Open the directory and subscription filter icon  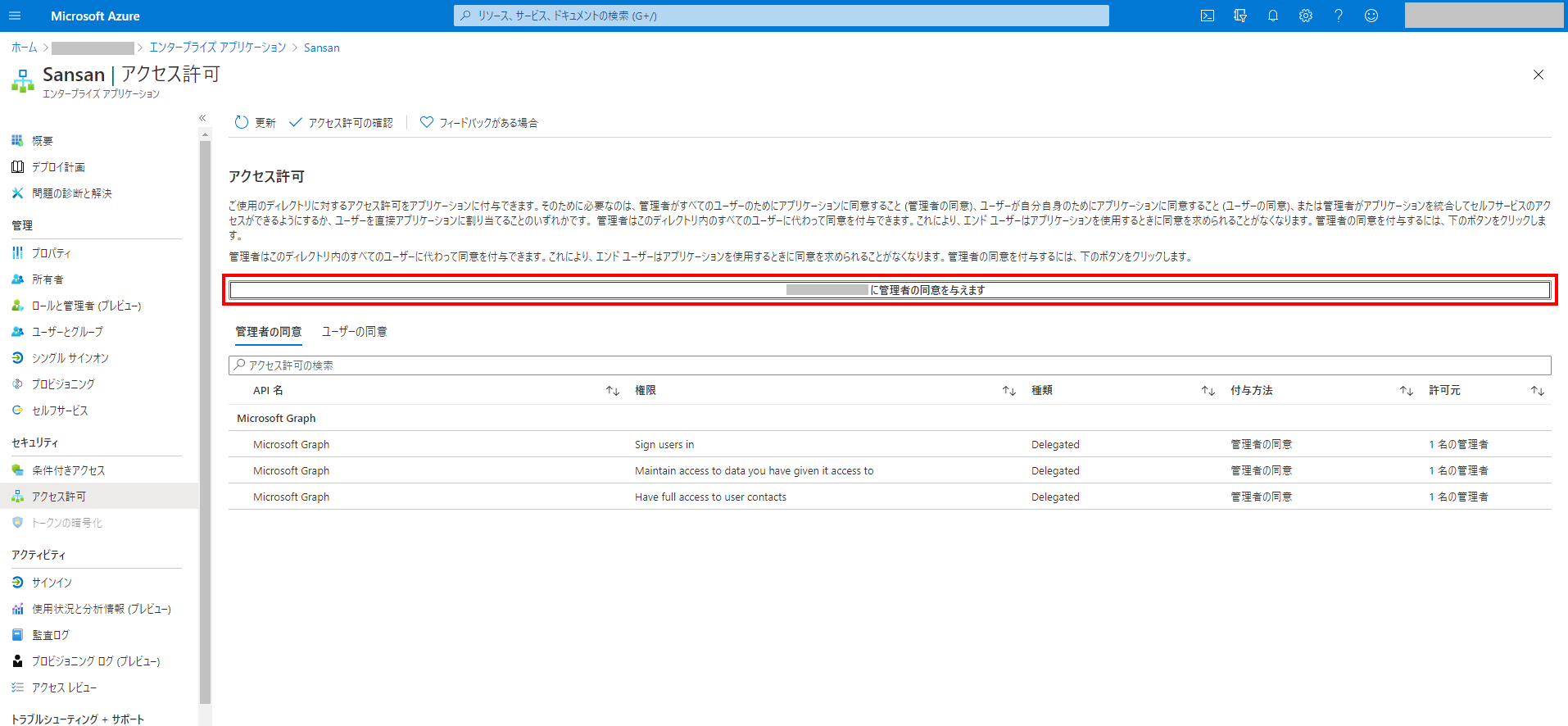[1239, 16]
